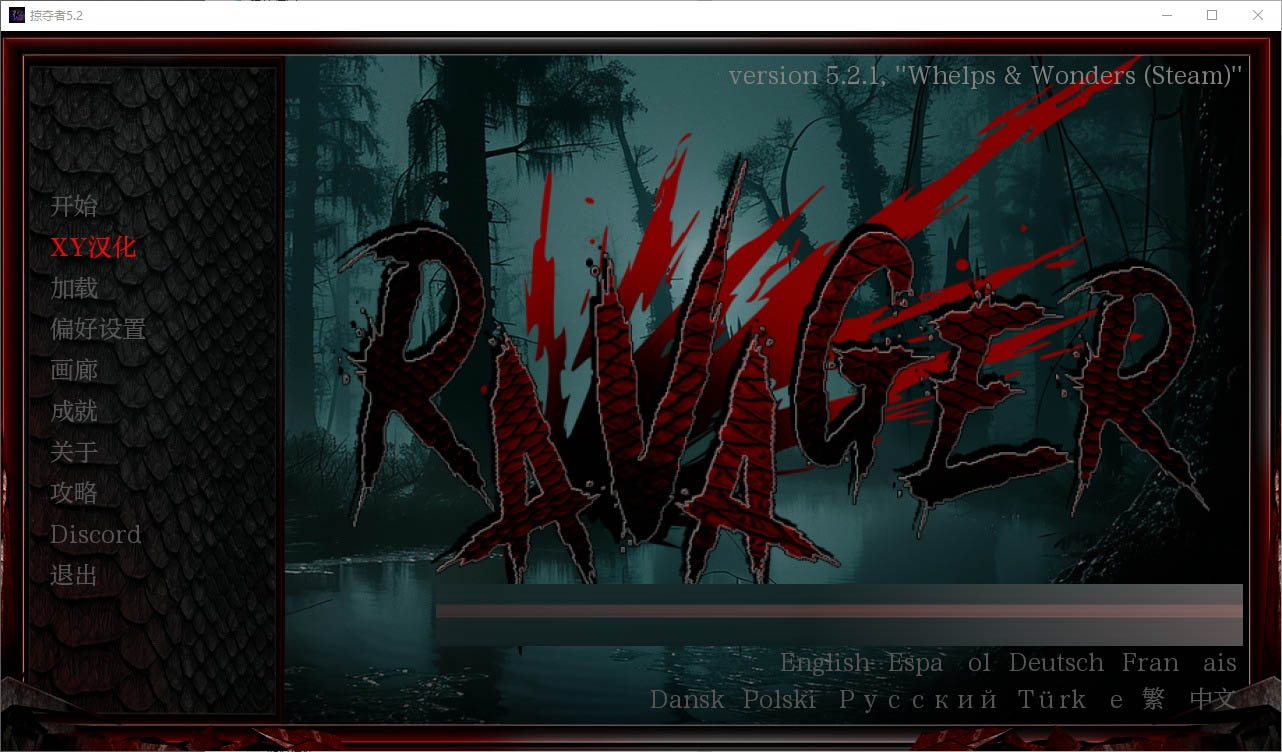Open the 加载 load game screen

coord(74,288)
